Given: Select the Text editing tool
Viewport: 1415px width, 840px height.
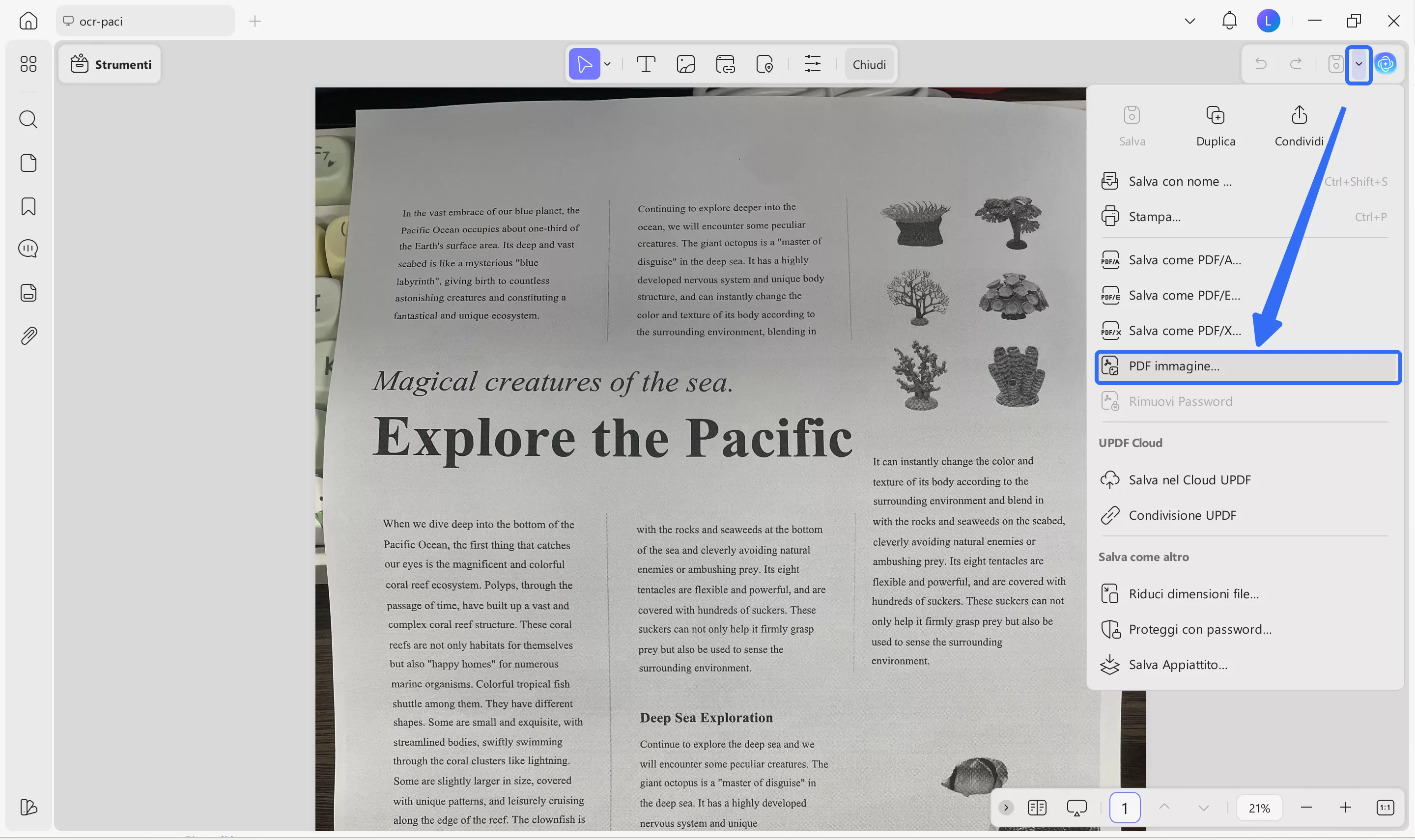Looking at the screenshot, I should click(x=645, y=64).
